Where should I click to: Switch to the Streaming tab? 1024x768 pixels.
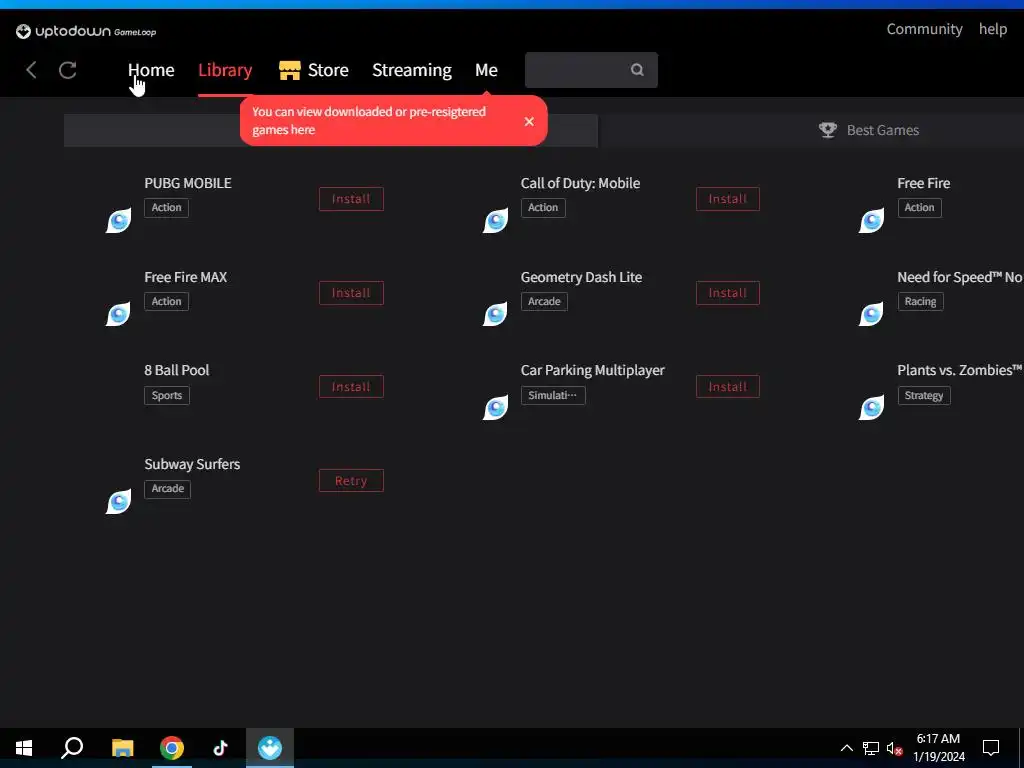(x=411, y=70)
